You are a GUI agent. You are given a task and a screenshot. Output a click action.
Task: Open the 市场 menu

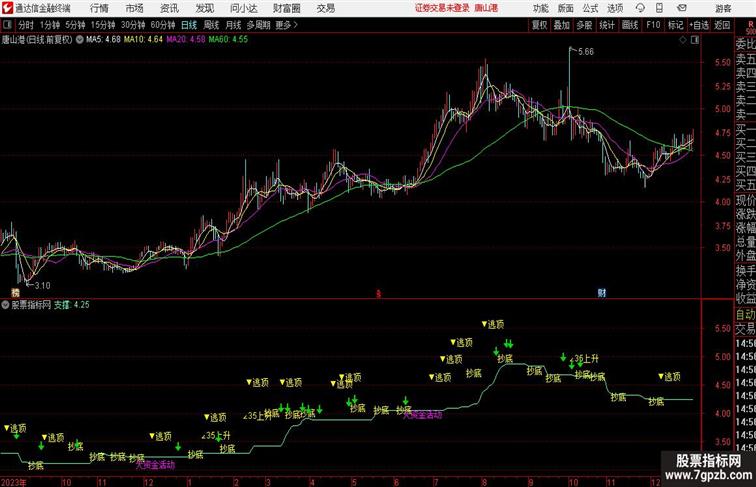click(x=135, y=8)
